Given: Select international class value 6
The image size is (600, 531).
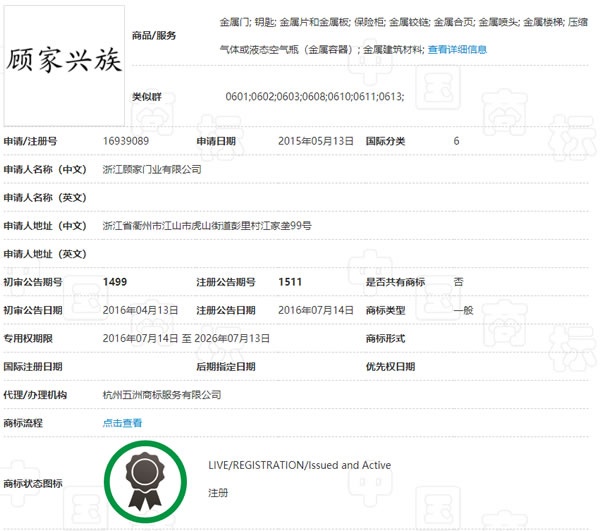Looking at the screenshot, I should (456, 141).
